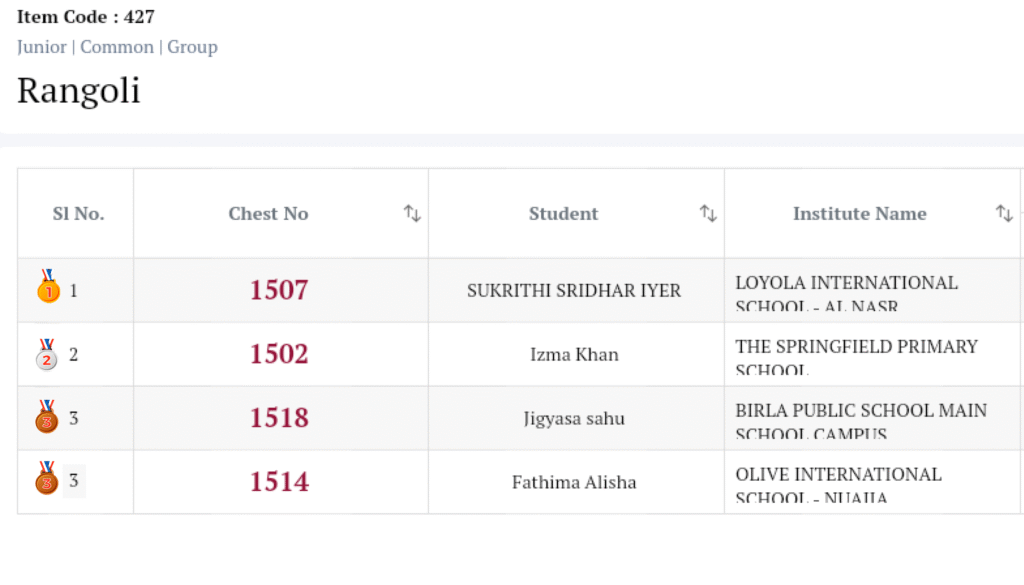Screen dimensions: 1024x585
Task: Click the bronze medal icon beside chest 1518
Action: 47,417
